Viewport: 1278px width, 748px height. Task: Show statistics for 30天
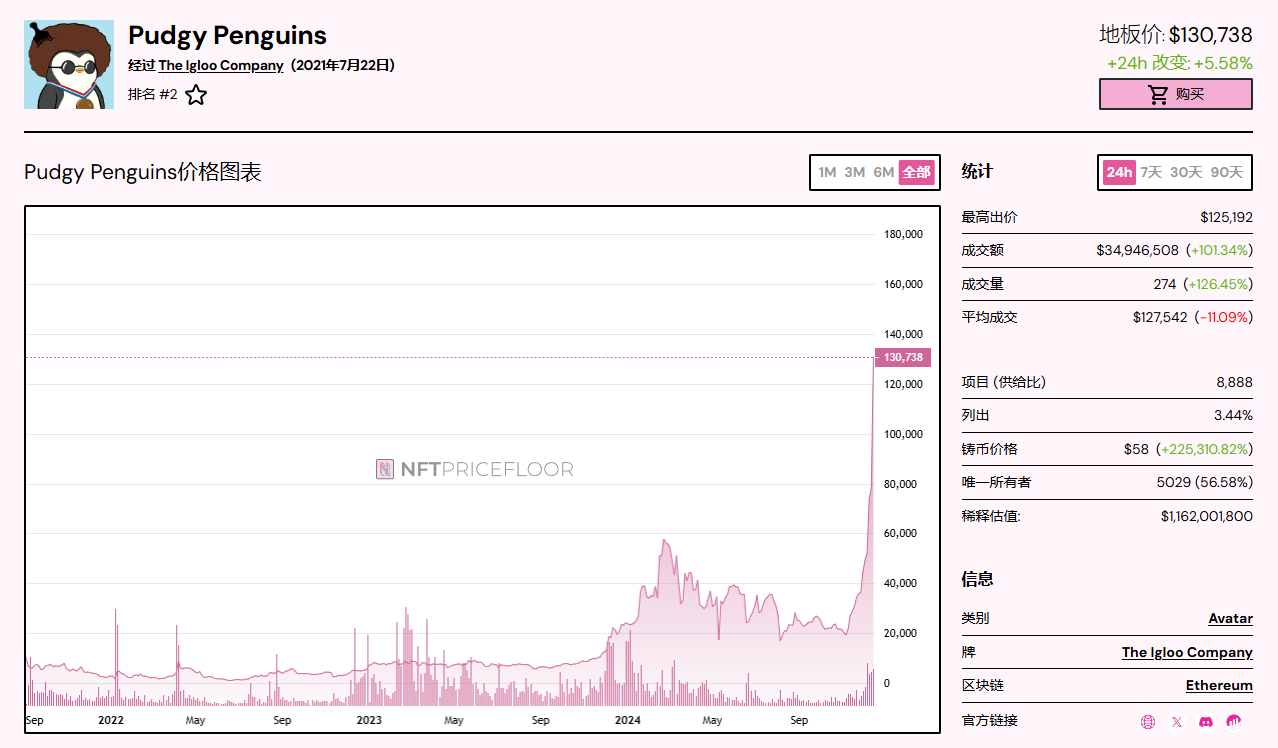[1186, 172]
